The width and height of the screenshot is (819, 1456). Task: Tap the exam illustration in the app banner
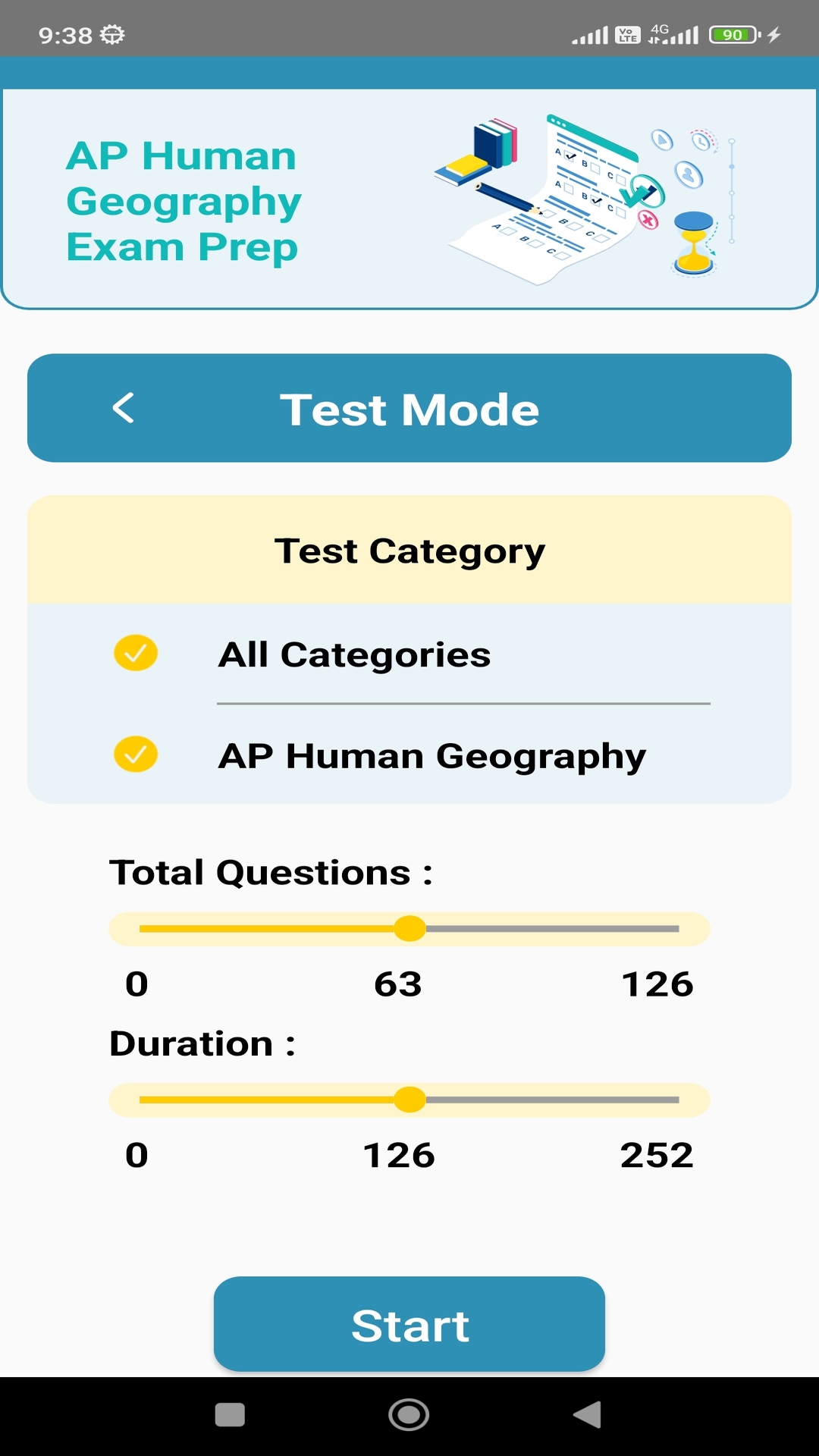point(584,193)
